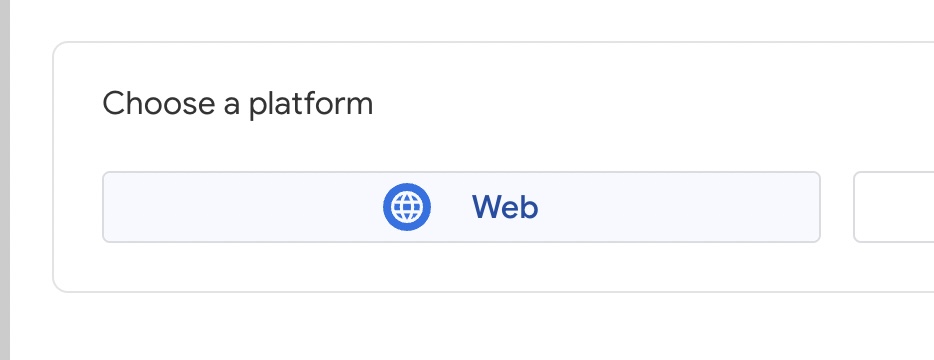
Task: Click the partially visible second platform button
Action: coord(893,207)
